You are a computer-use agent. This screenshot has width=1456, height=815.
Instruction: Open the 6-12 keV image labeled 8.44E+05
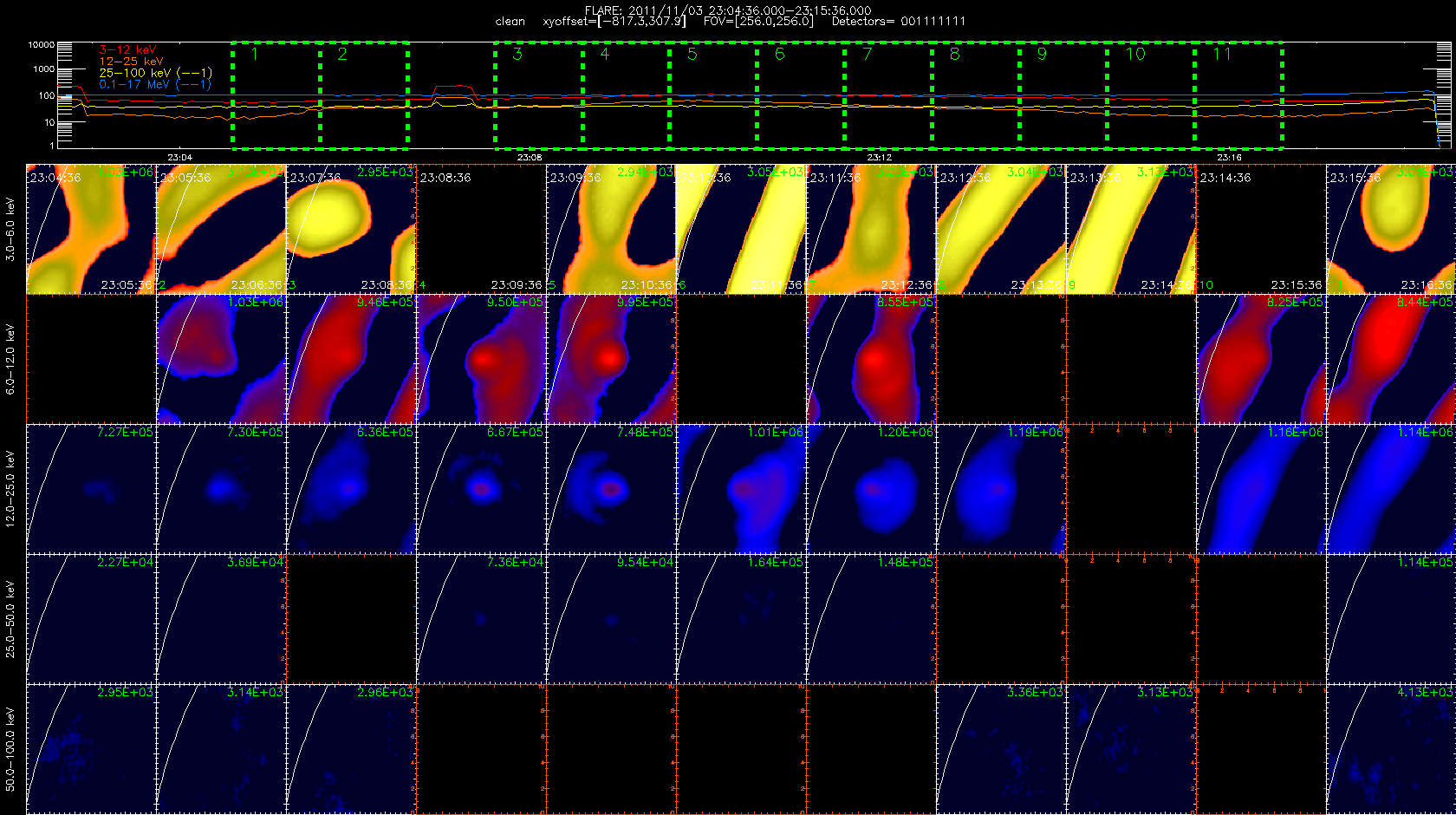tap(1391, 359)
